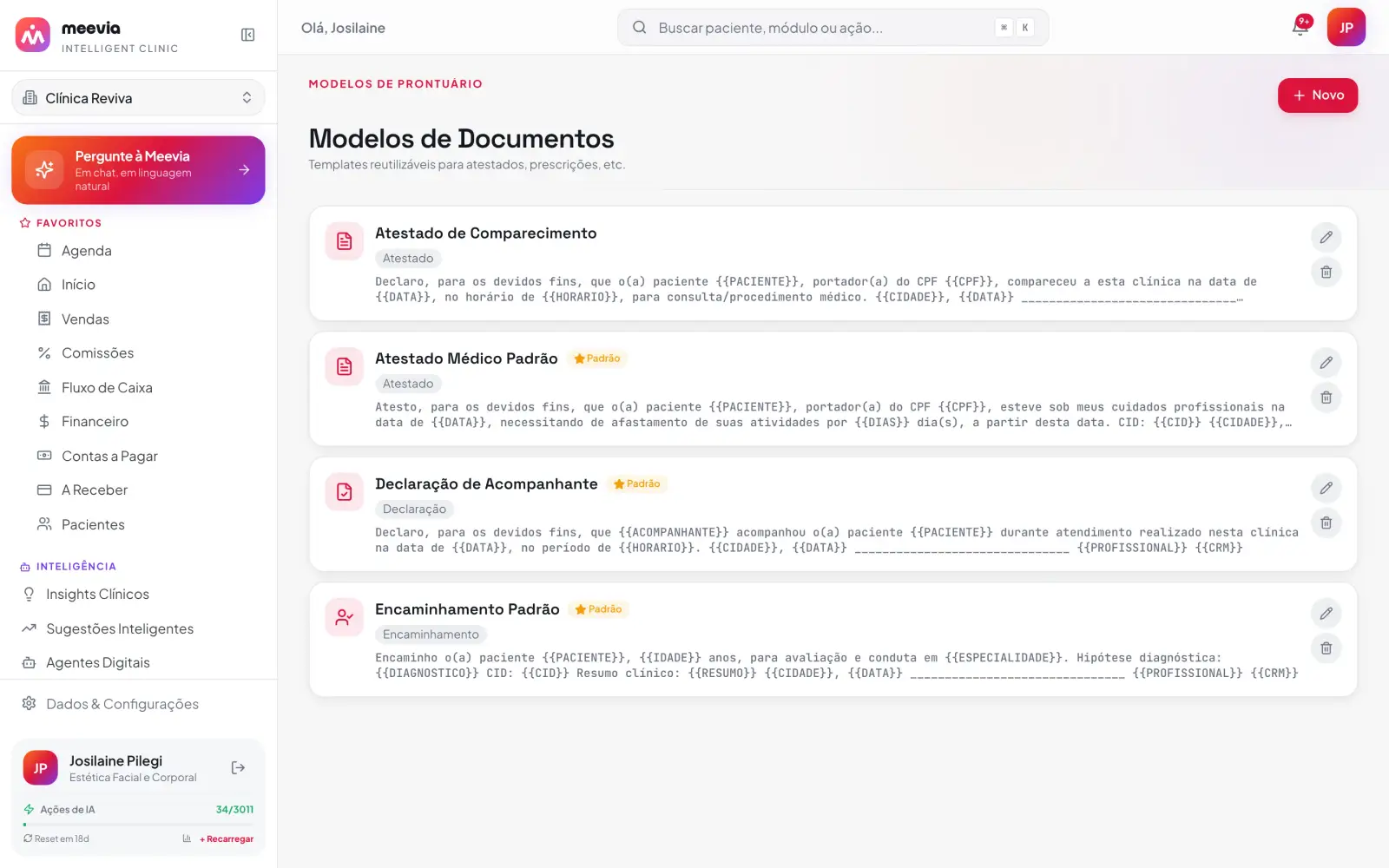Delete Atestado de Comparecimento template
The height and width of the screenshot is (868, 1389).
point(1326,272)
